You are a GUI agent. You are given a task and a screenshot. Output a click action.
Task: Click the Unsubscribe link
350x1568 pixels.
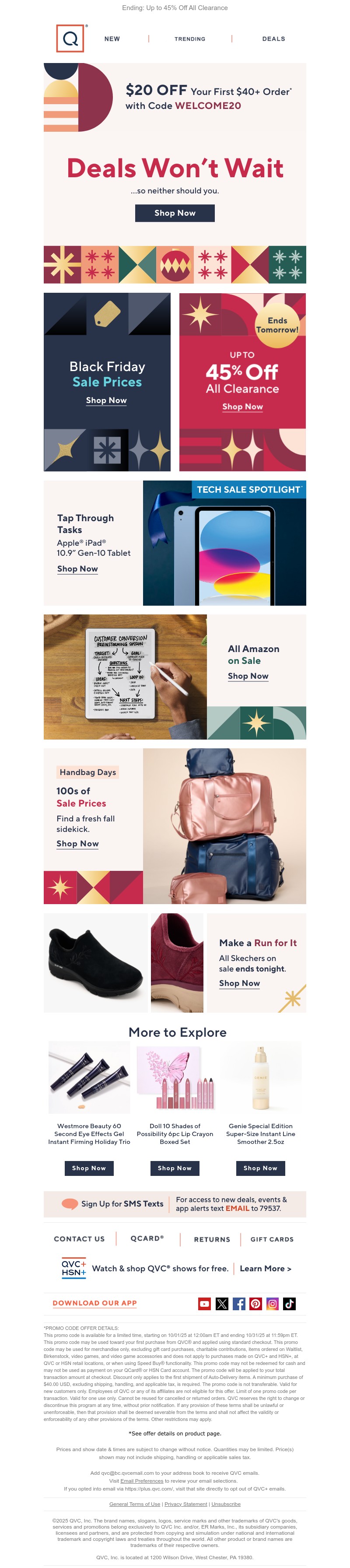click(226, 1504)
